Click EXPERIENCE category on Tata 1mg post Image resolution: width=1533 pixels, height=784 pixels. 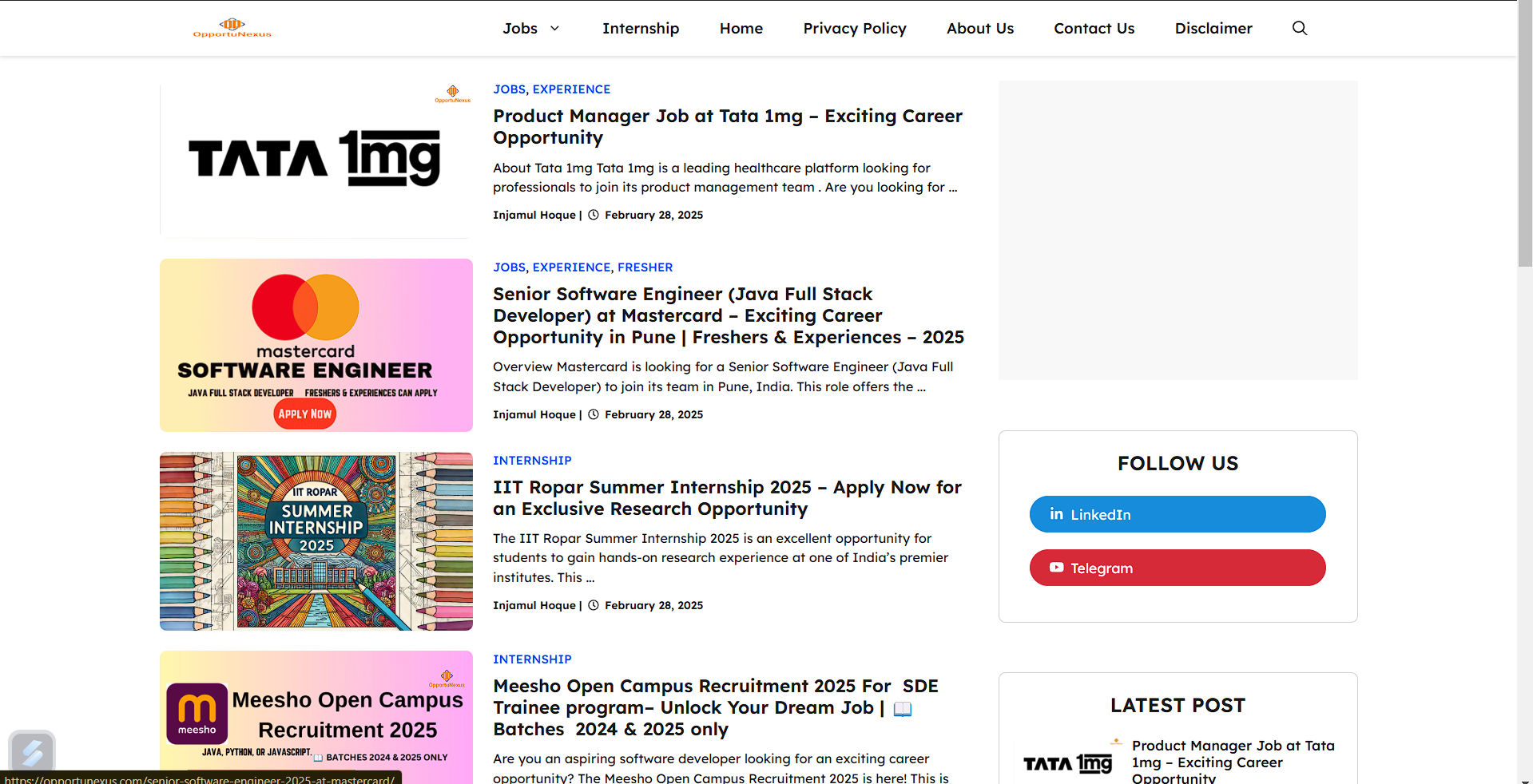[571, 89]
